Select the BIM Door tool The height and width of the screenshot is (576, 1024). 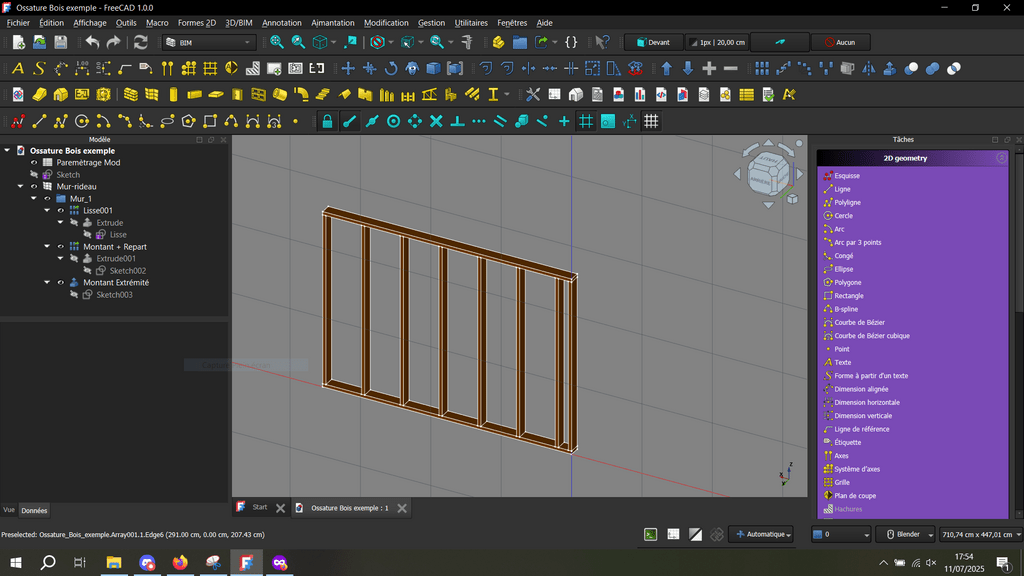(238, 95)
